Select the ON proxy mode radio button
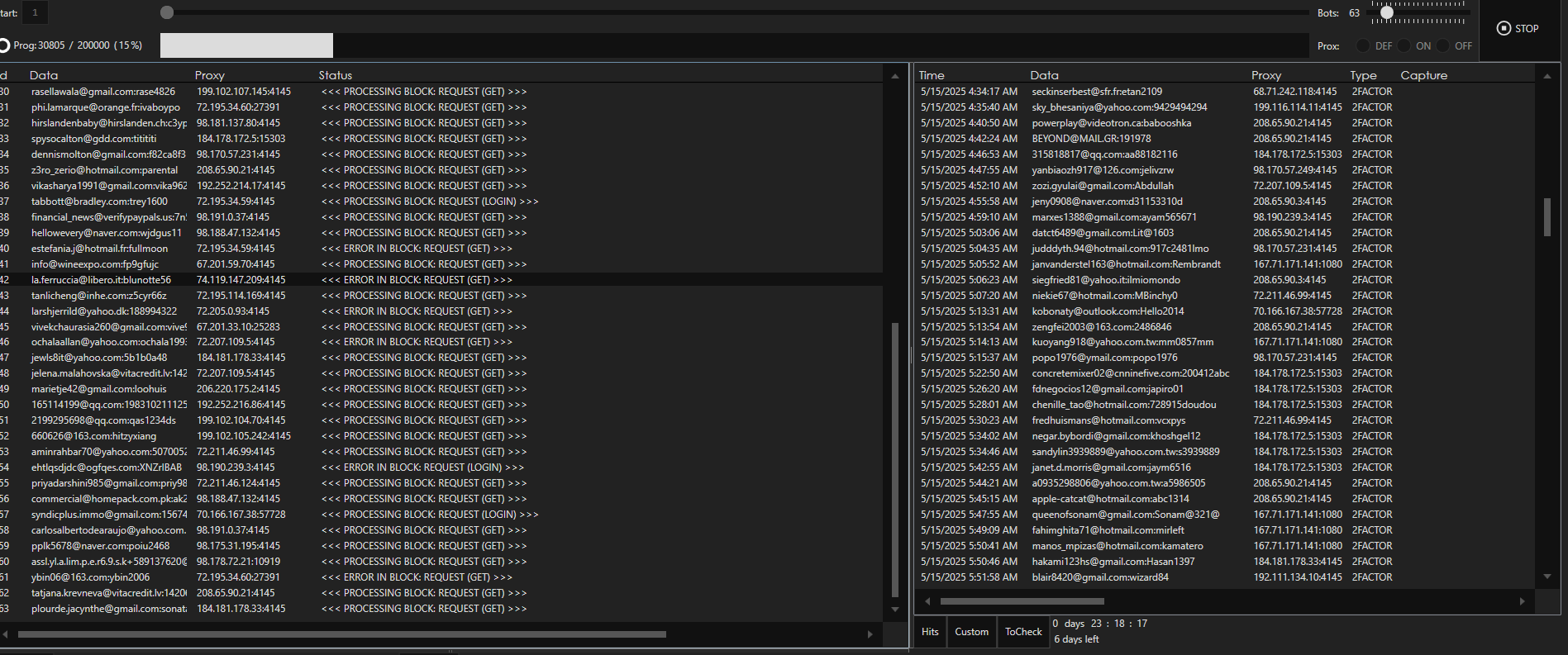Image resolution: width=1568 pixels, height=655 pixels. [1404, 45]
